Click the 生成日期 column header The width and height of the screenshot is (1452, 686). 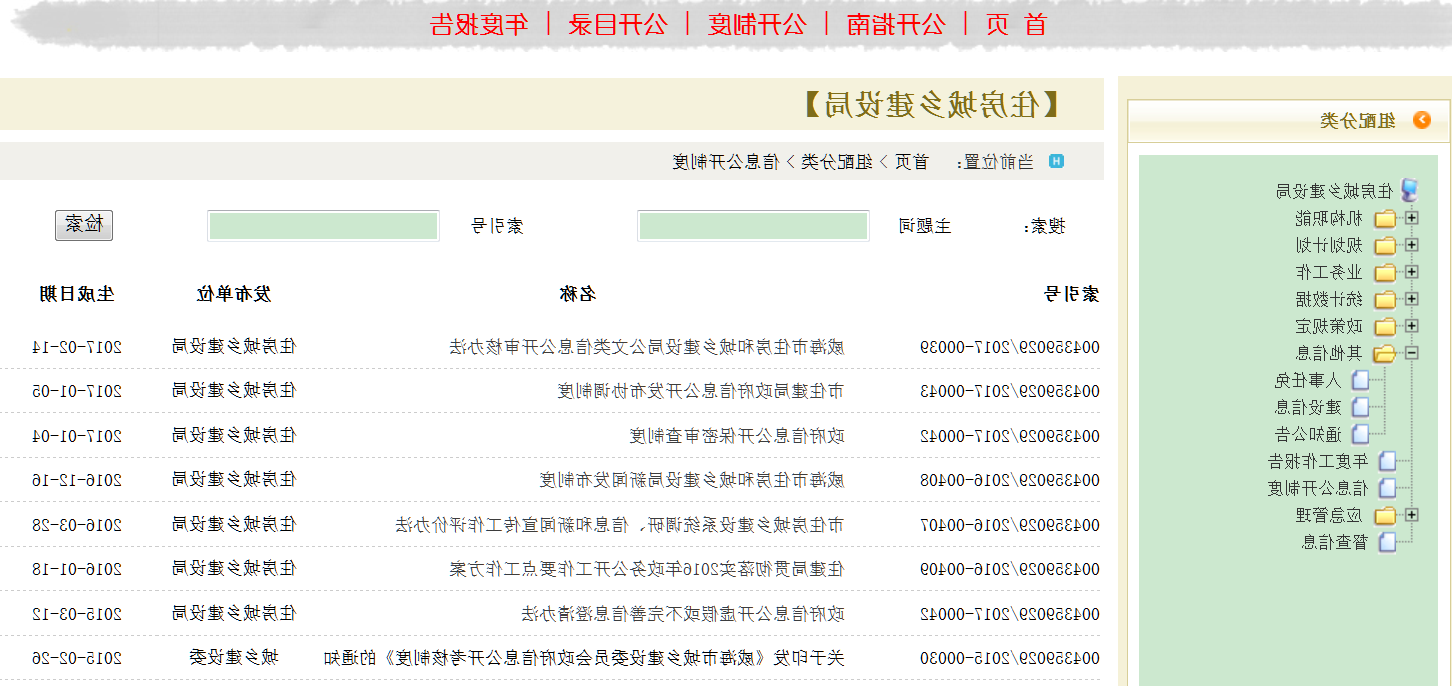pyautogui.click(x=77, y=293)
